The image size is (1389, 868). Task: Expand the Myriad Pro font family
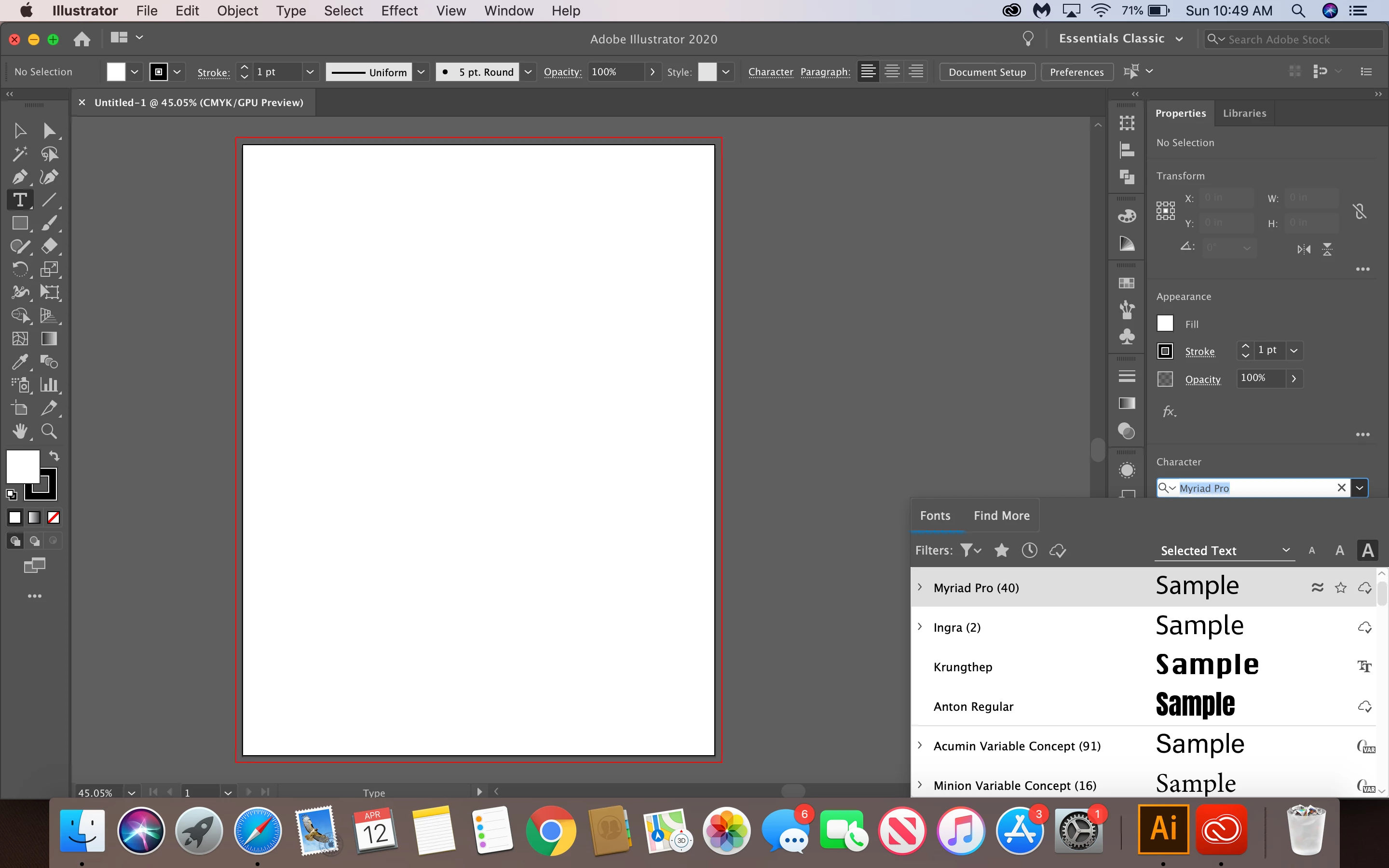point(920,587)
